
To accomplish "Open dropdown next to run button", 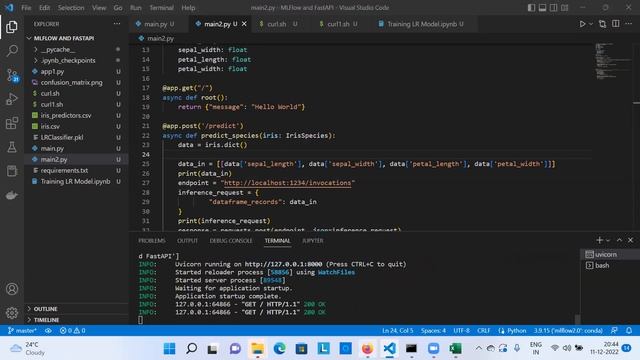I will (591, 24).
